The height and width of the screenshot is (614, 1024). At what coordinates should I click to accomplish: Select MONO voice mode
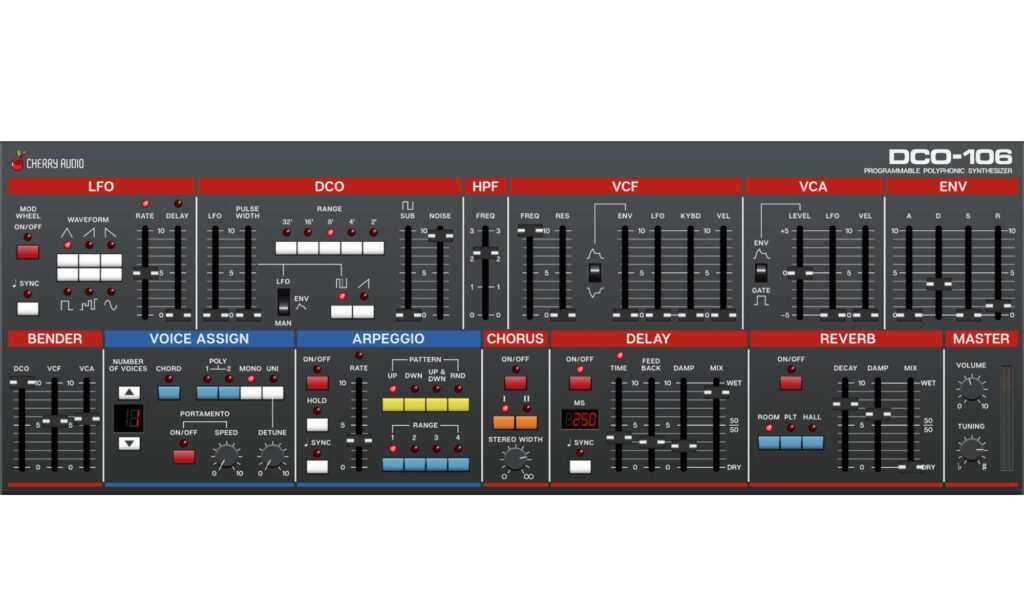click(251, 393)
